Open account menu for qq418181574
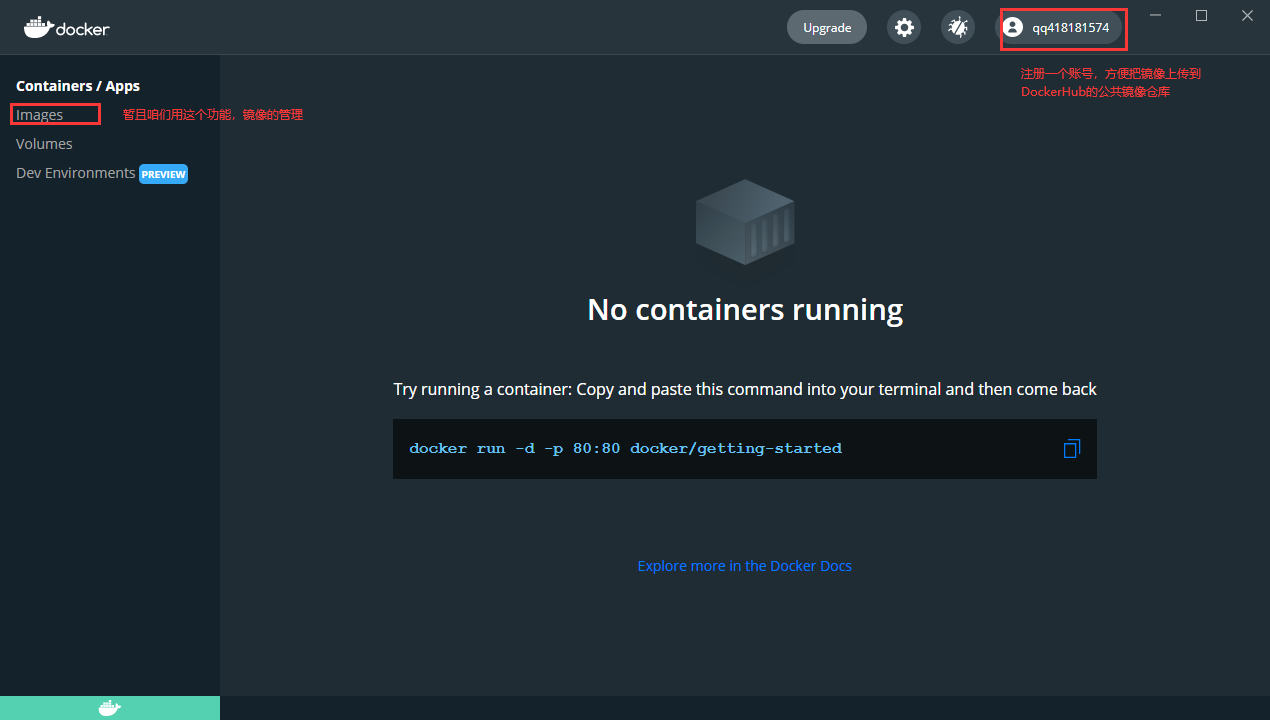 [x=1062, y=28]
